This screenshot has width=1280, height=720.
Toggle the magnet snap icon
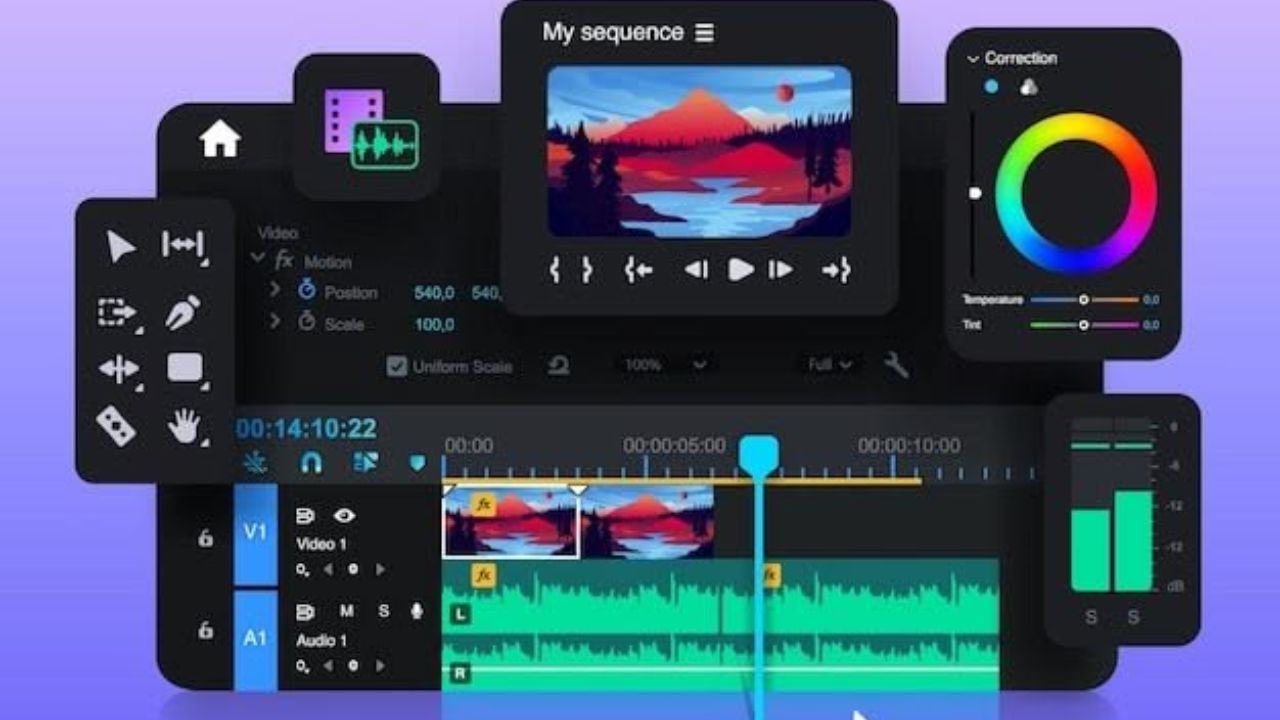[312, 462]
